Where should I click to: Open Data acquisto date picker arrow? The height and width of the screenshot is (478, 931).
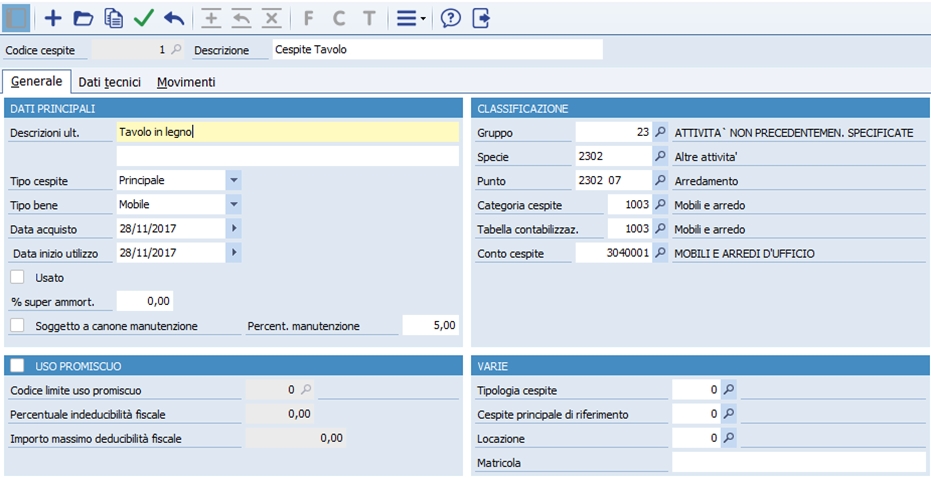pyautogui.click(x=233, y=228)
